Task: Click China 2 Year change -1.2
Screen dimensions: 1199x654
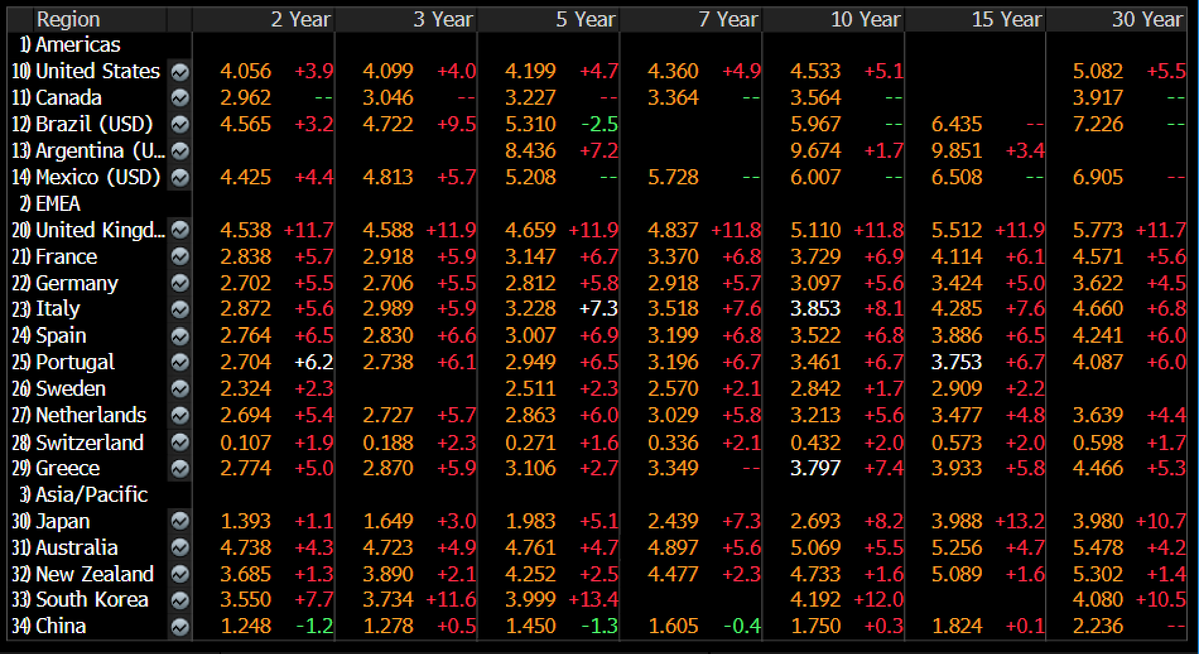Action: (x=314, y=627)
